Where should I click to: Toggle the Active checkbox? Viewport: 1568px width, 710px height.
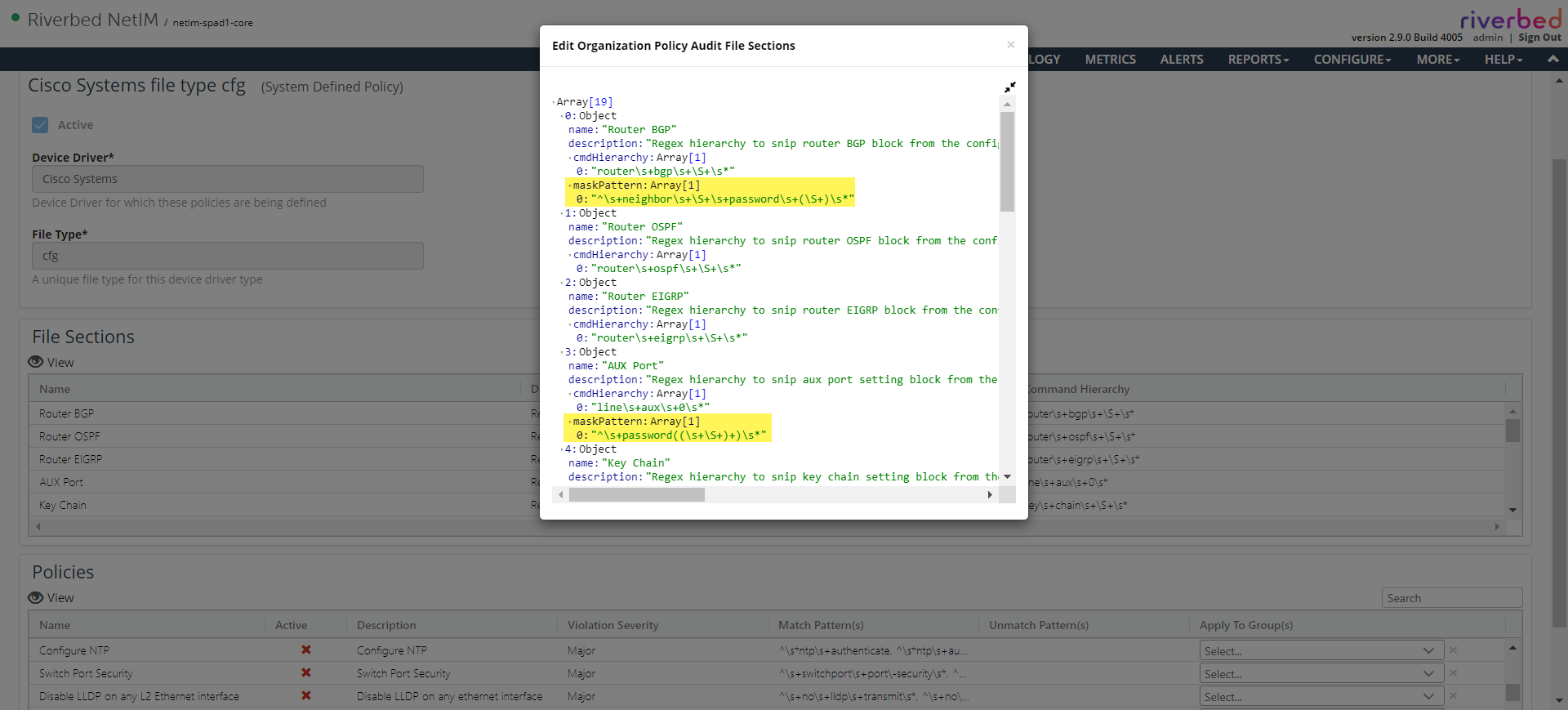(x=40, y=125)
